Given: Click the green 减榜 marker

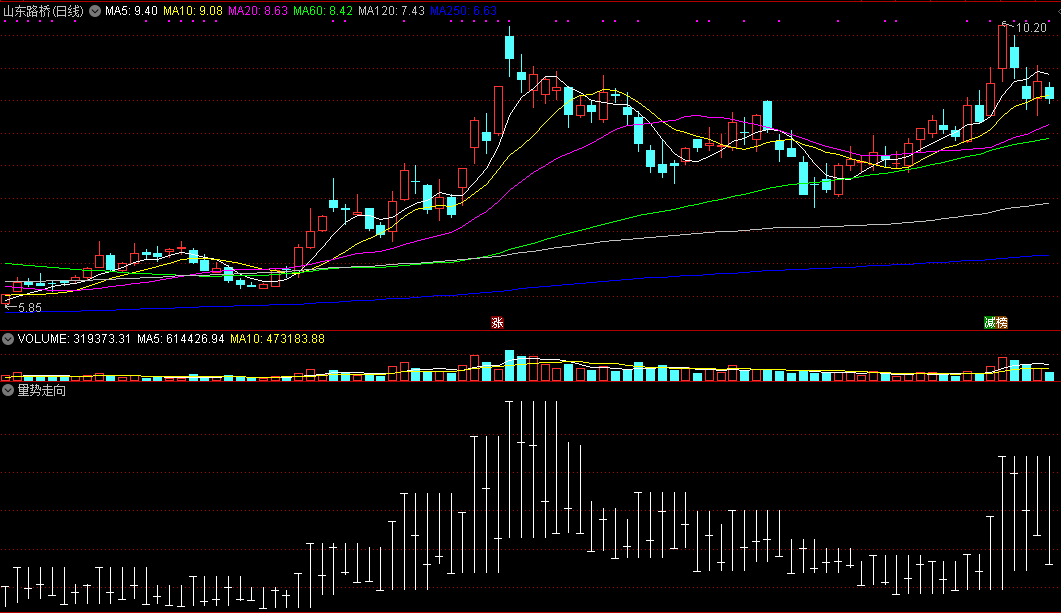Looking at the screenshot, I should [995, 323].
